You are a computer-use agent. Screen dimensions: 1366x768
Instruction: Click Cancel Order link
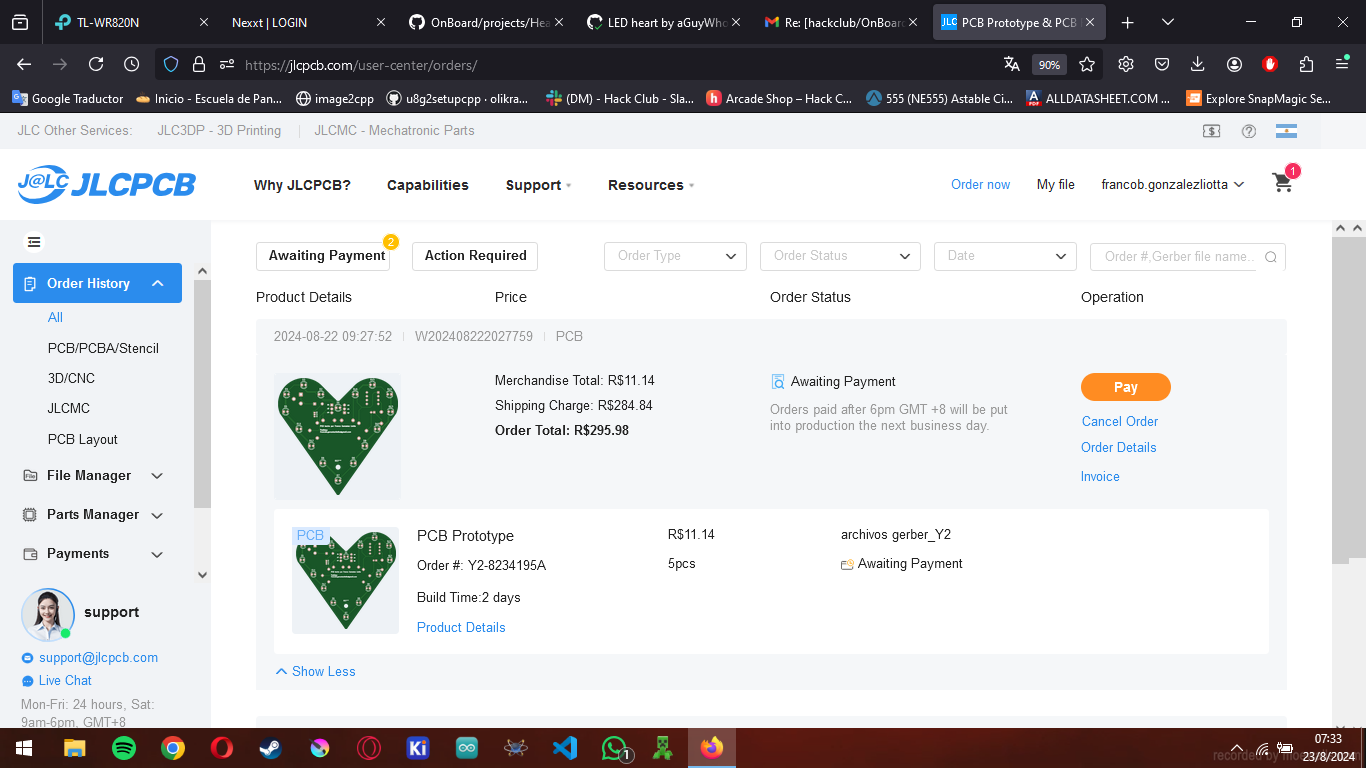pyautogui.click(x=1120, y=421)
